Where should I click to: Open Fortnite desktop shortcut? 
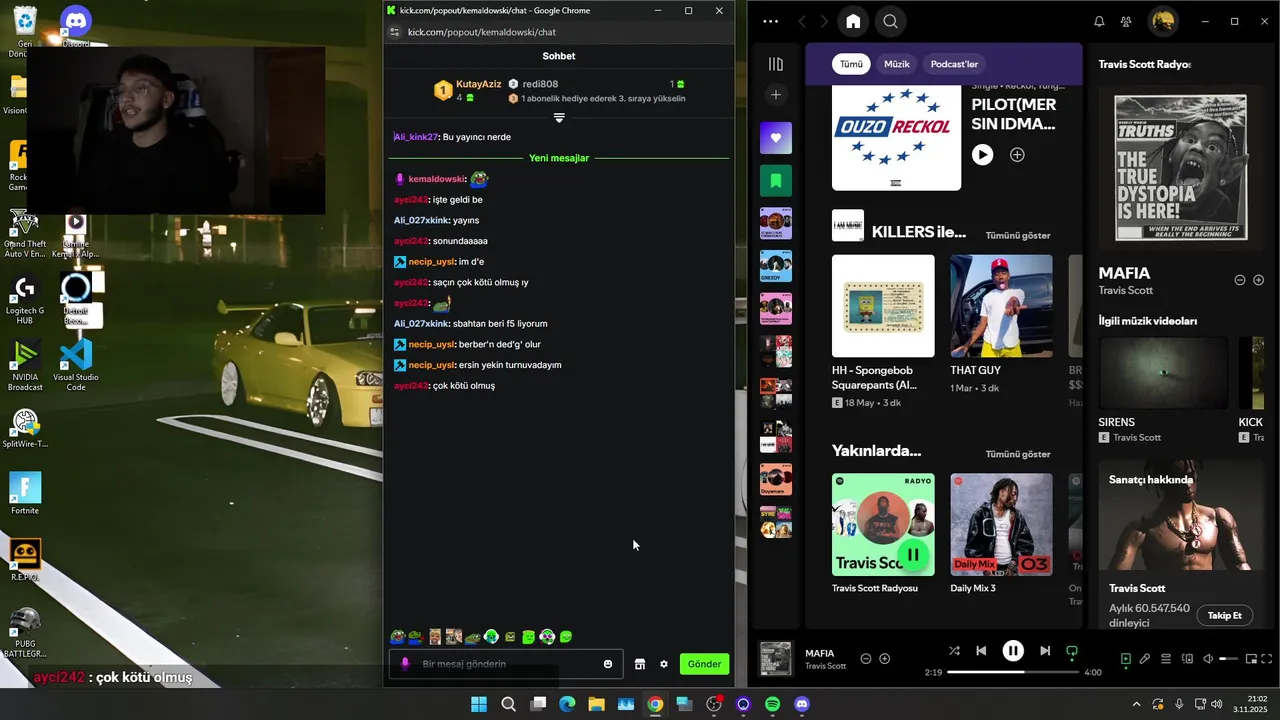tap(25, 494)
